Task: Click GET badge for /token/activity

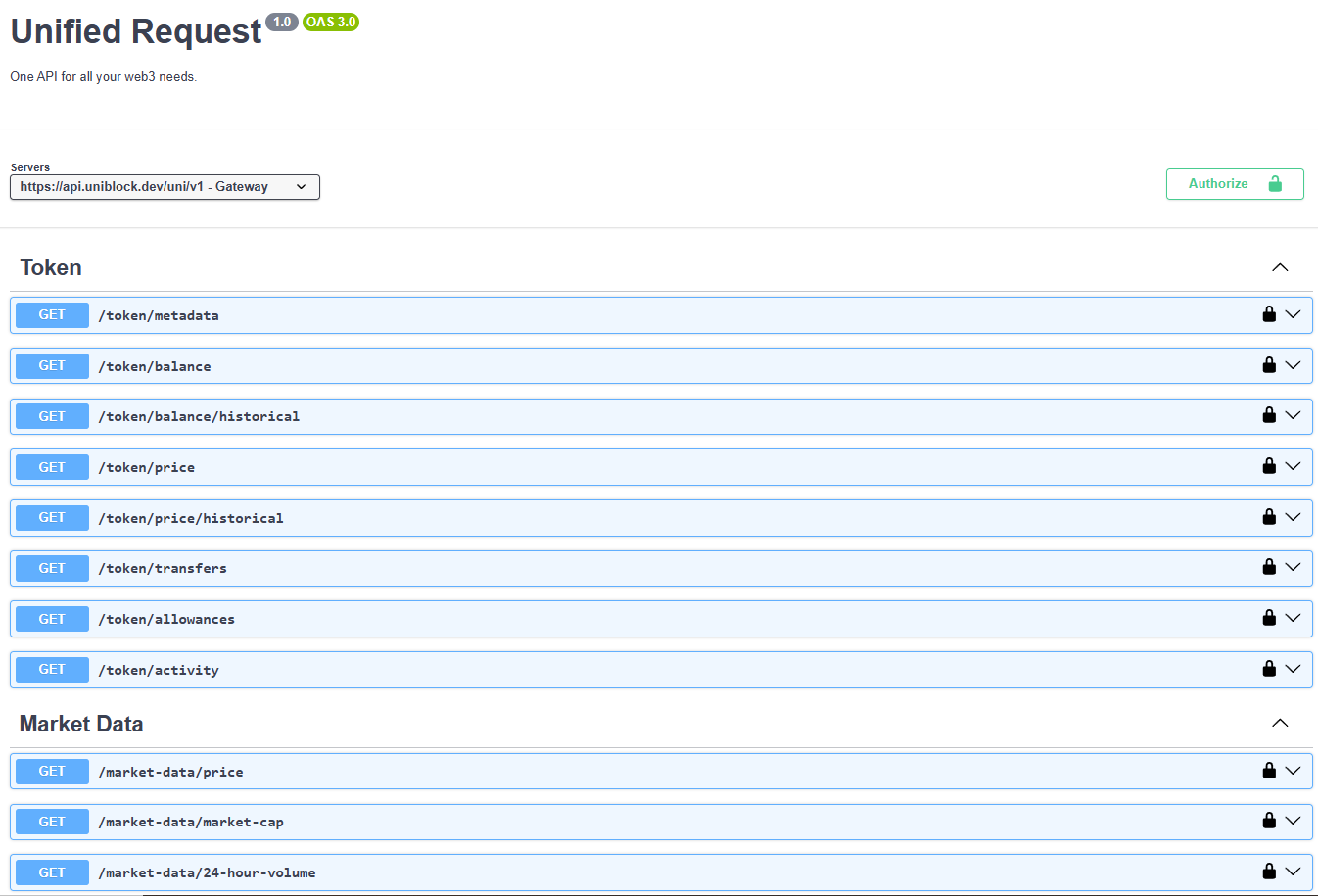Action: [x=52, y=670]
